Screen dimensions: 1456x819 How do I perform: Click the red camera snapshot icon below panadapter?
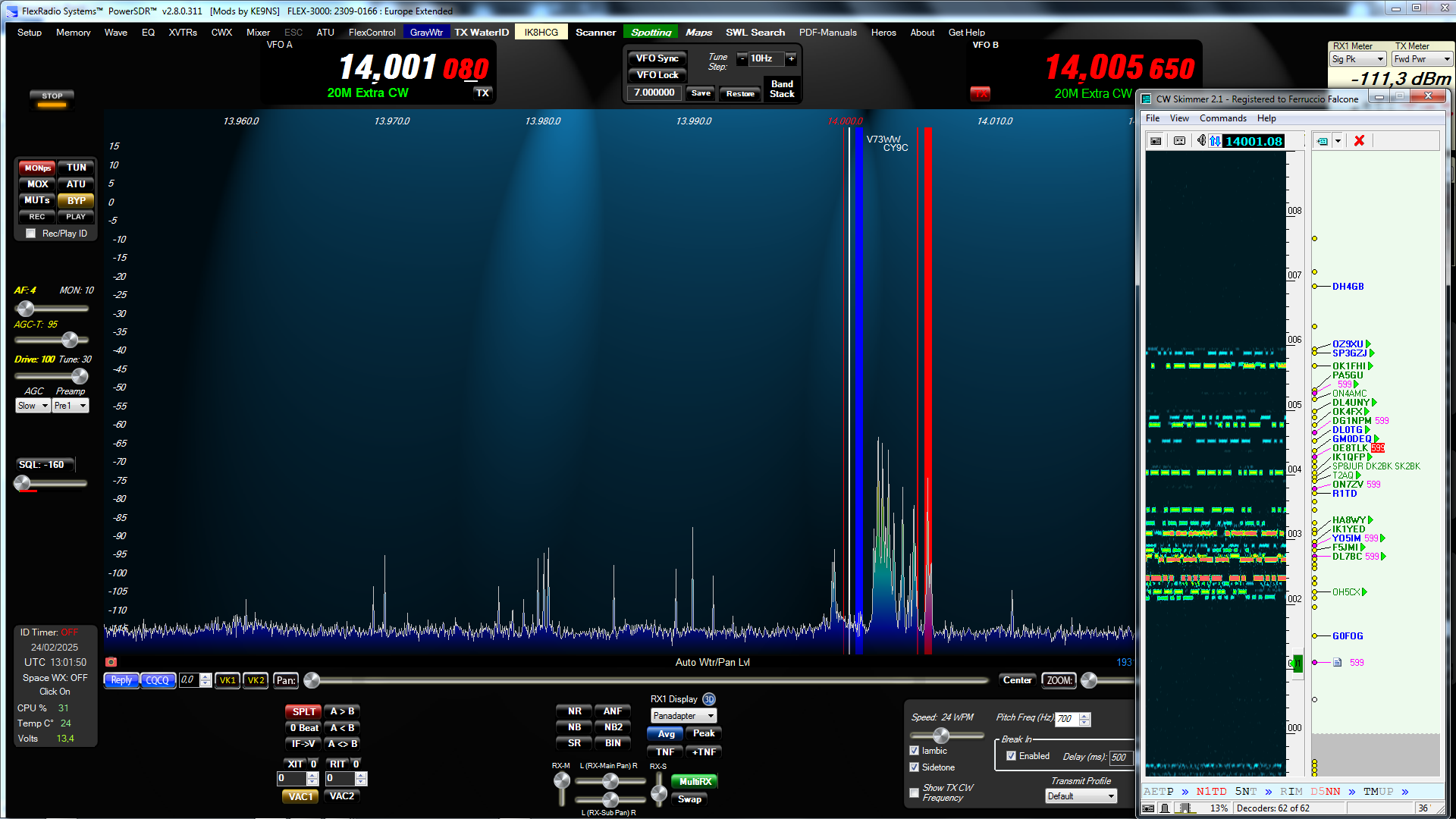[111, 662]
